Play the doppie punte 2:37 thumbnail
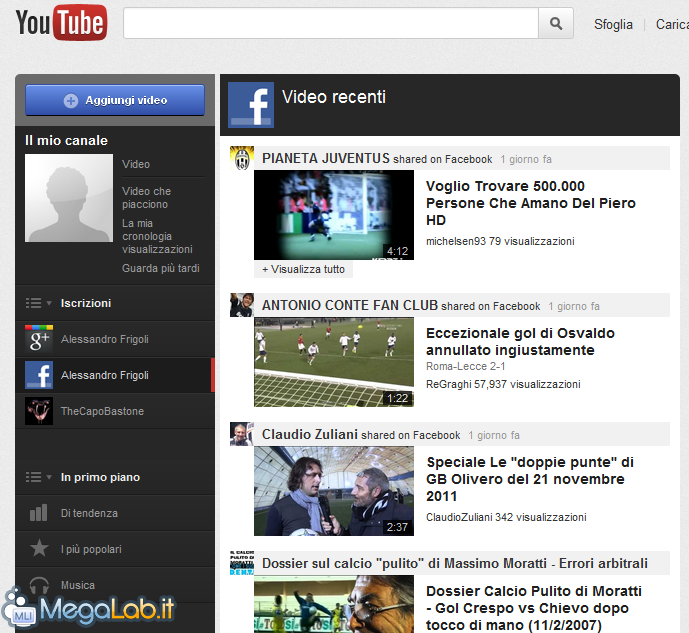Viewport: 689px width, 633px height. (x=334, y=491)
